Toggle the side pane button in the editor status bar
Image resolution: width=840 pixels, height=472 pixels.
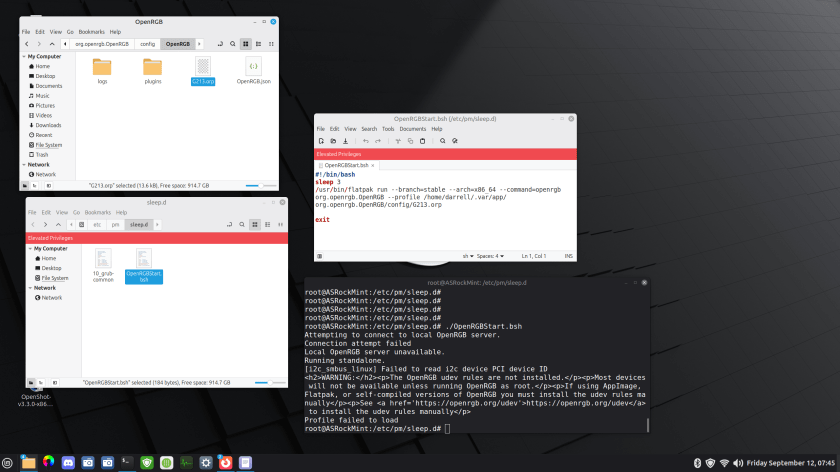[320, 256]
